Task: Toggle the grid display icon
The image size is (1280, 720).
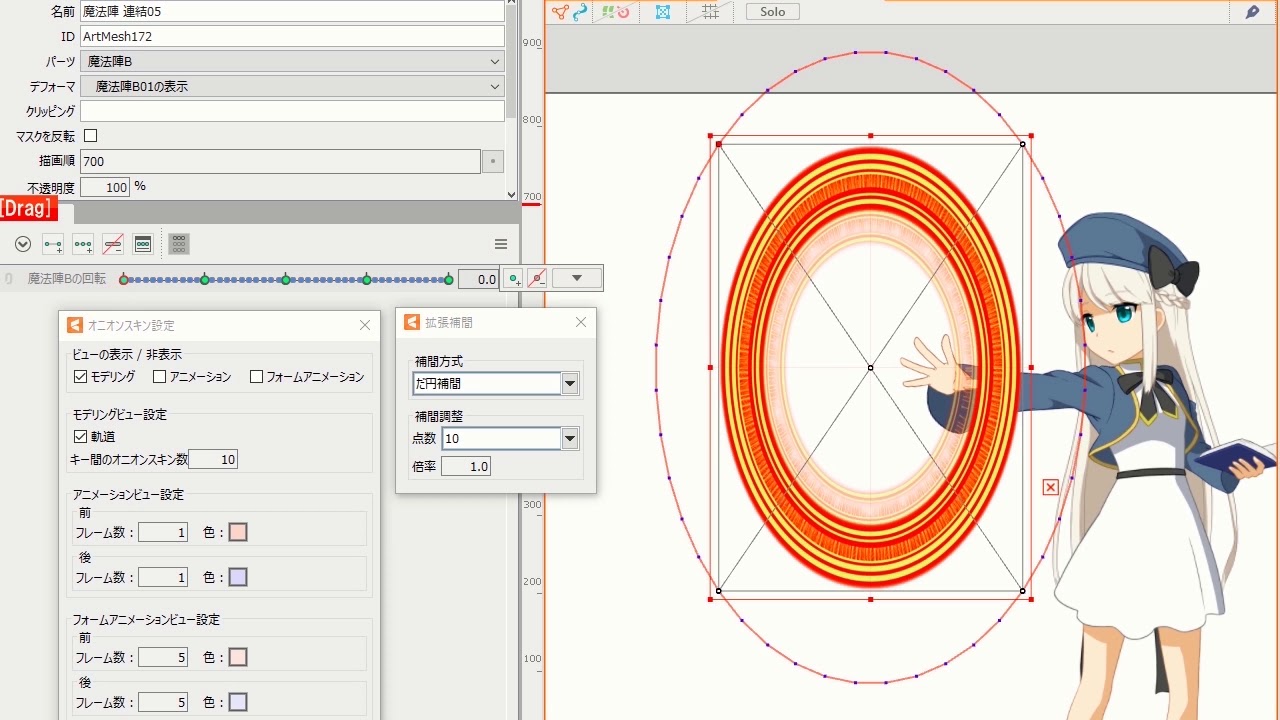Action: [710, 12]
